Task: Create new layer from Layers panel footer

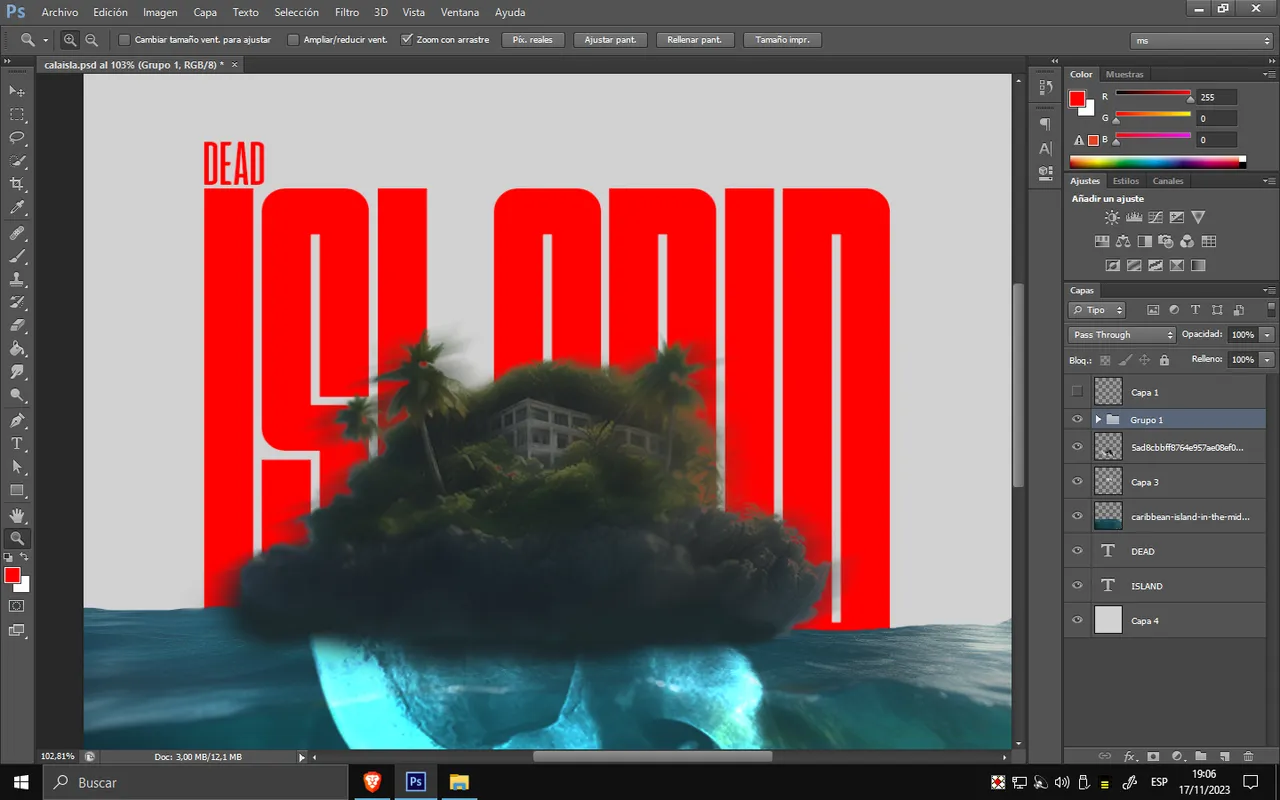Action: [1224, 757]
